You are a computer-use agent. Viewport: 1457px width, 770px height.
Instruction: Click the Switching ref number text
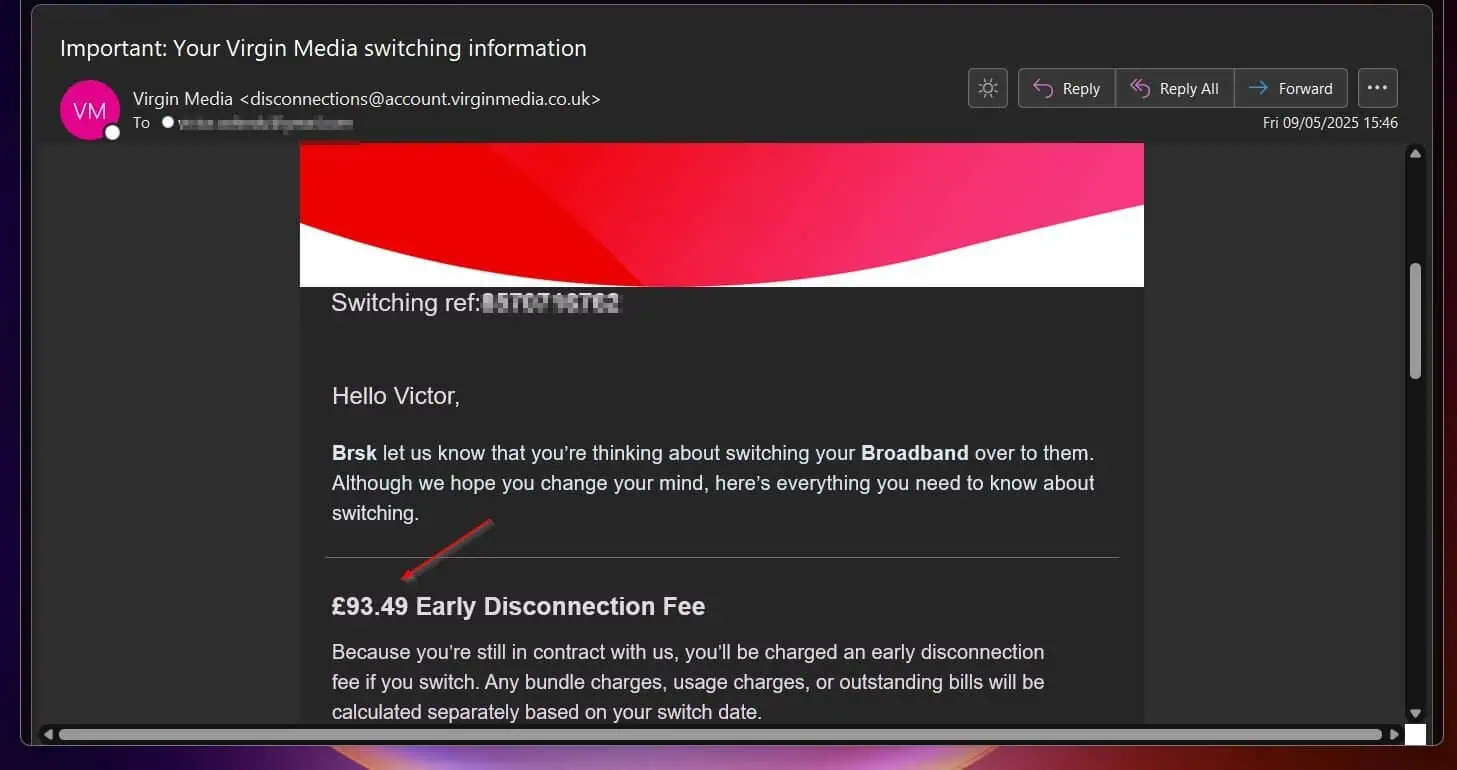click(x=552, y=303)
